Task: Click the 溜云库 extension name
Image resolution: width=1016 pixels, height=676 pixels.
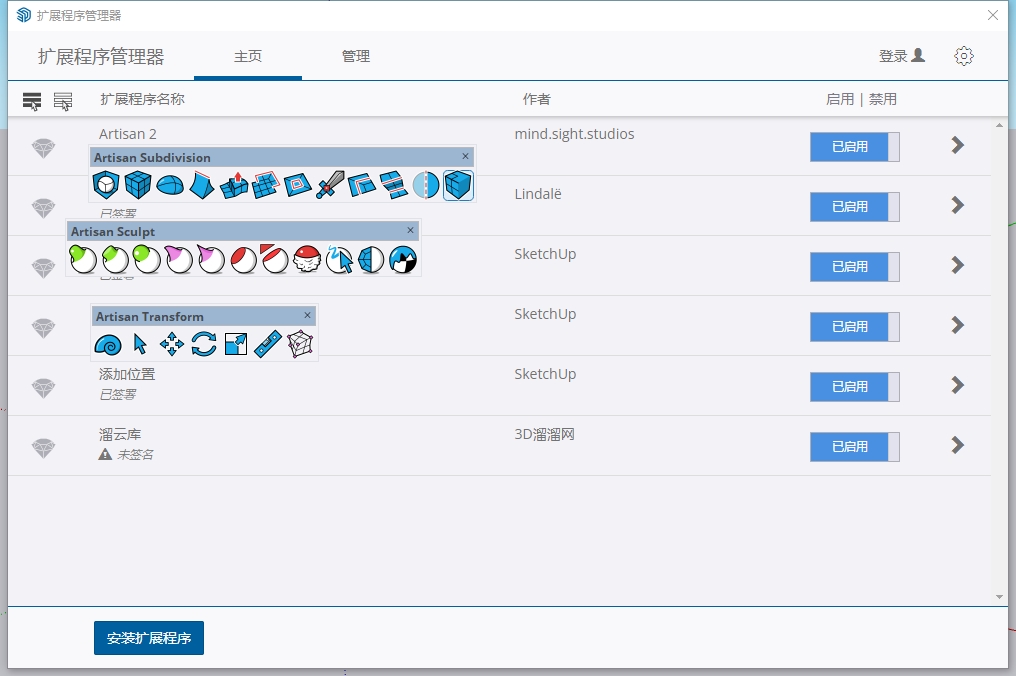Action: click(x=120, y=434)
